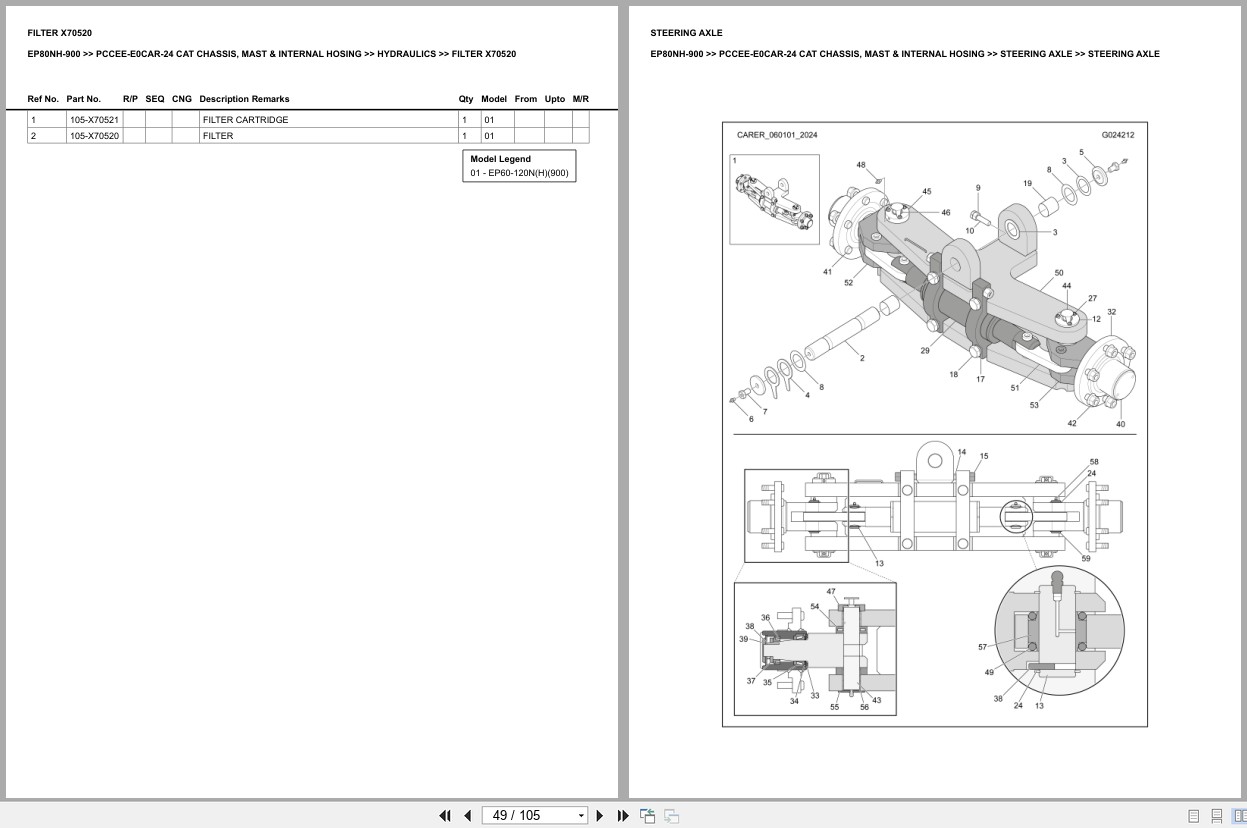The image size is (1247, 828).
Task: Select the two-page facing view
Action: point(1239,816)
